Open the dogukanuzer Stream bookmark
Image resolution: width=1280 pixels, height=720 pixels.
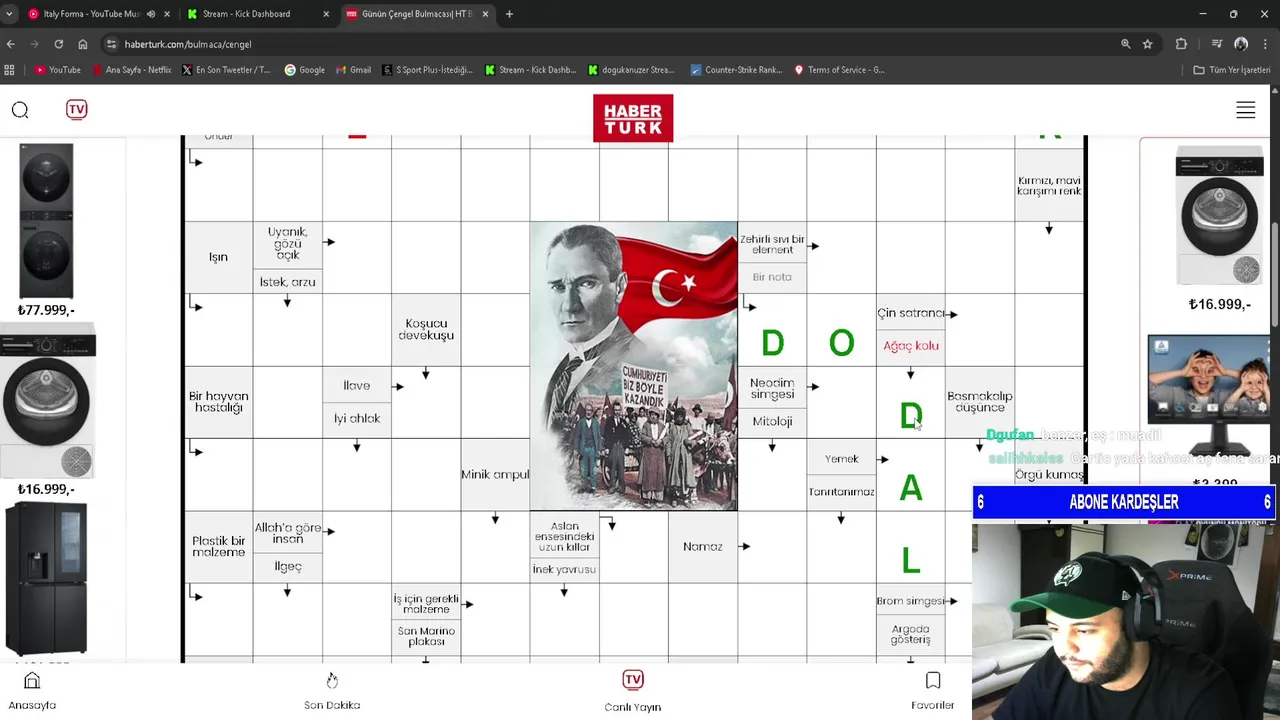631,70
